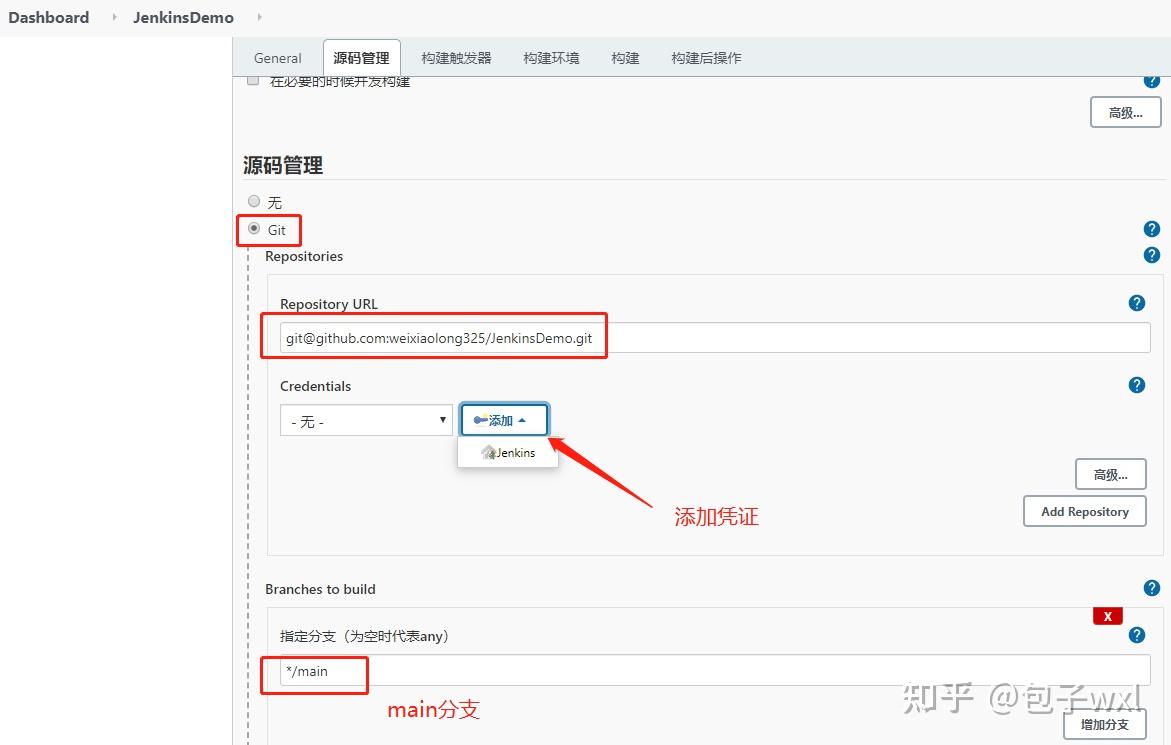
Task: Open help for Credentials section
Action: 1137,385
